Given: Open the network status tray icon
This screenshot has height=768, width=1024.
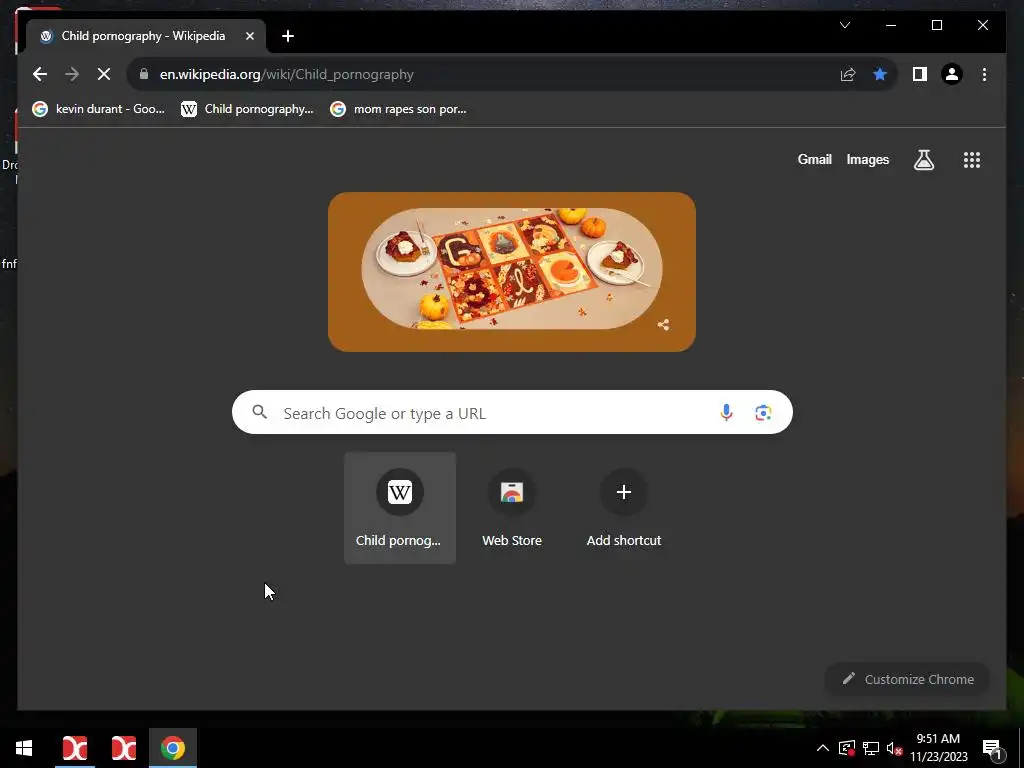Looking at the screenshot, I should coord(871,748).
